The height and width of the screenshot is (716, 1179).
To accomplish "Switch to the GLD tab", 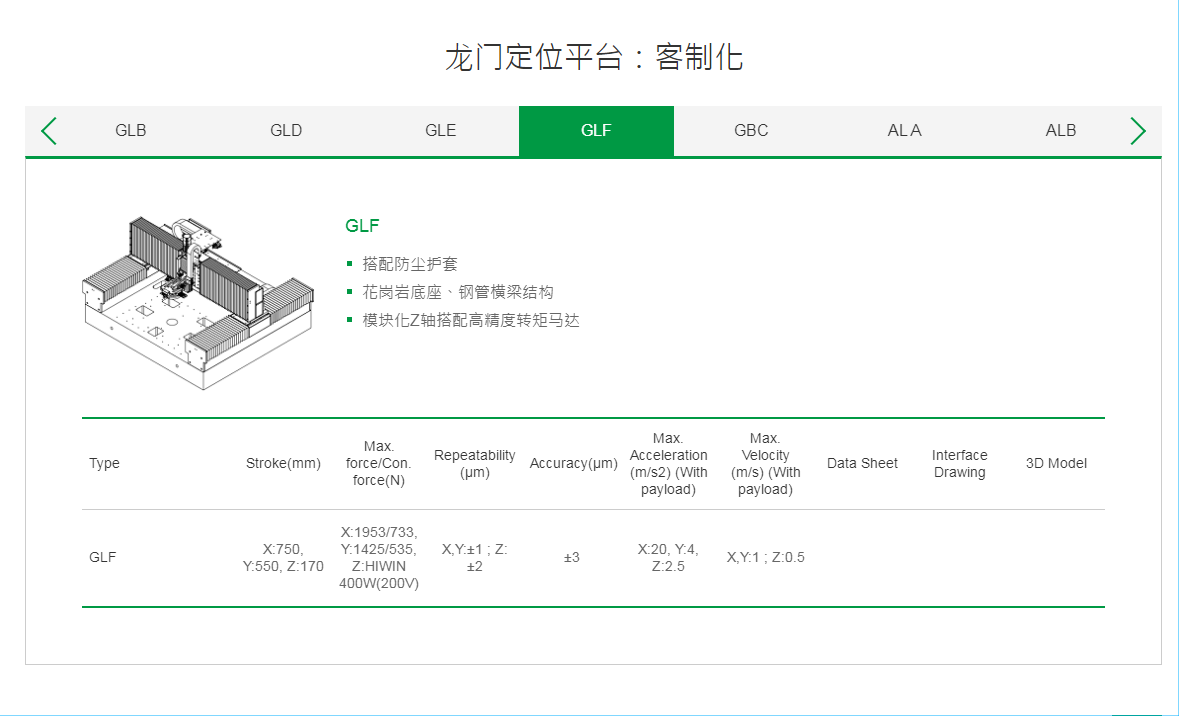I will point(286,131).
